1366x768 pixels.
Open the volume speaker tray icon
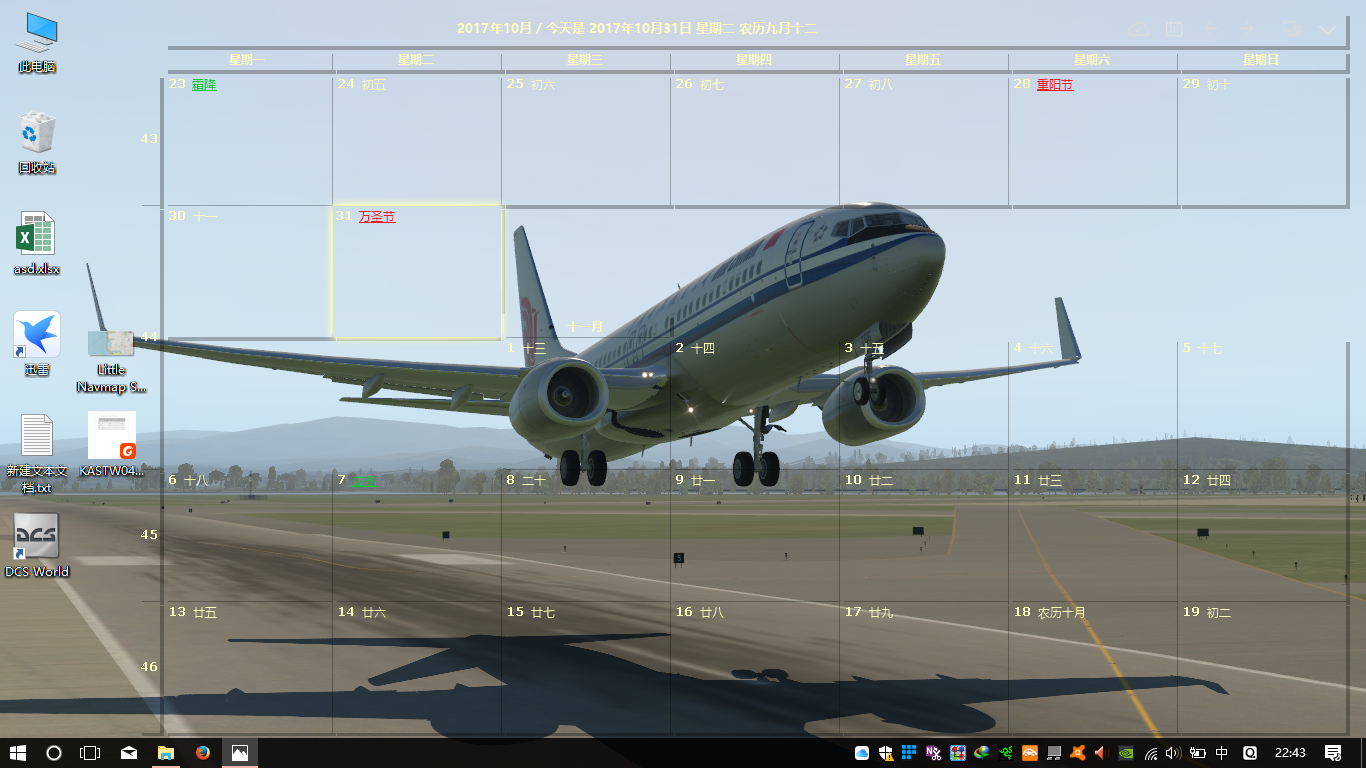[x=1173, y=753]
